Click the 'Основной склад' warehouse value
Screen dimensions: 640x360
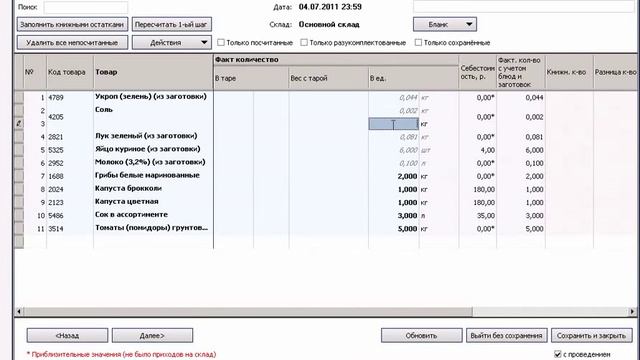coord(329,24)
